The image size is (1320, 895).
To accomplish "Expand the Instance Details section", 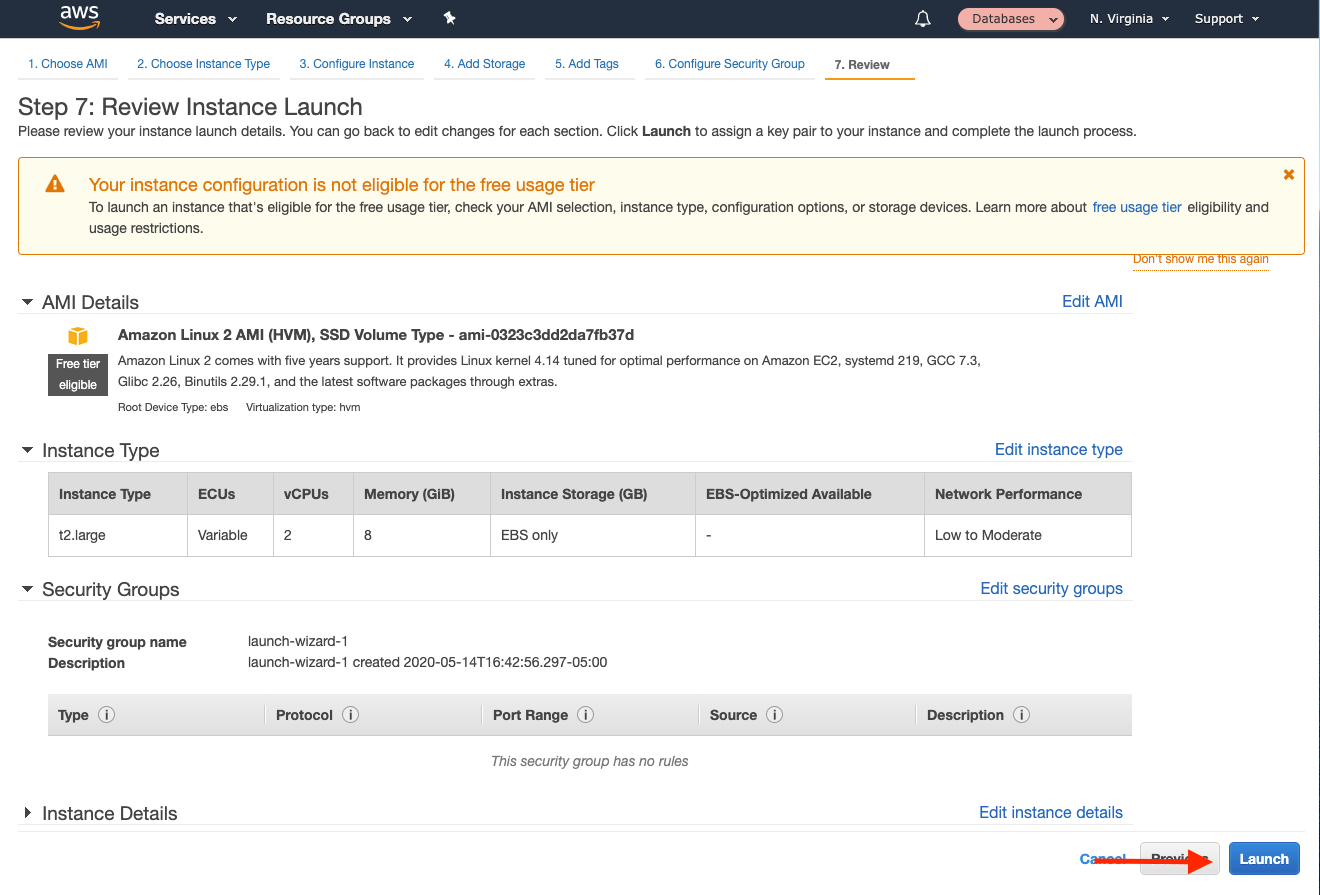I will [x=27, y=813].
